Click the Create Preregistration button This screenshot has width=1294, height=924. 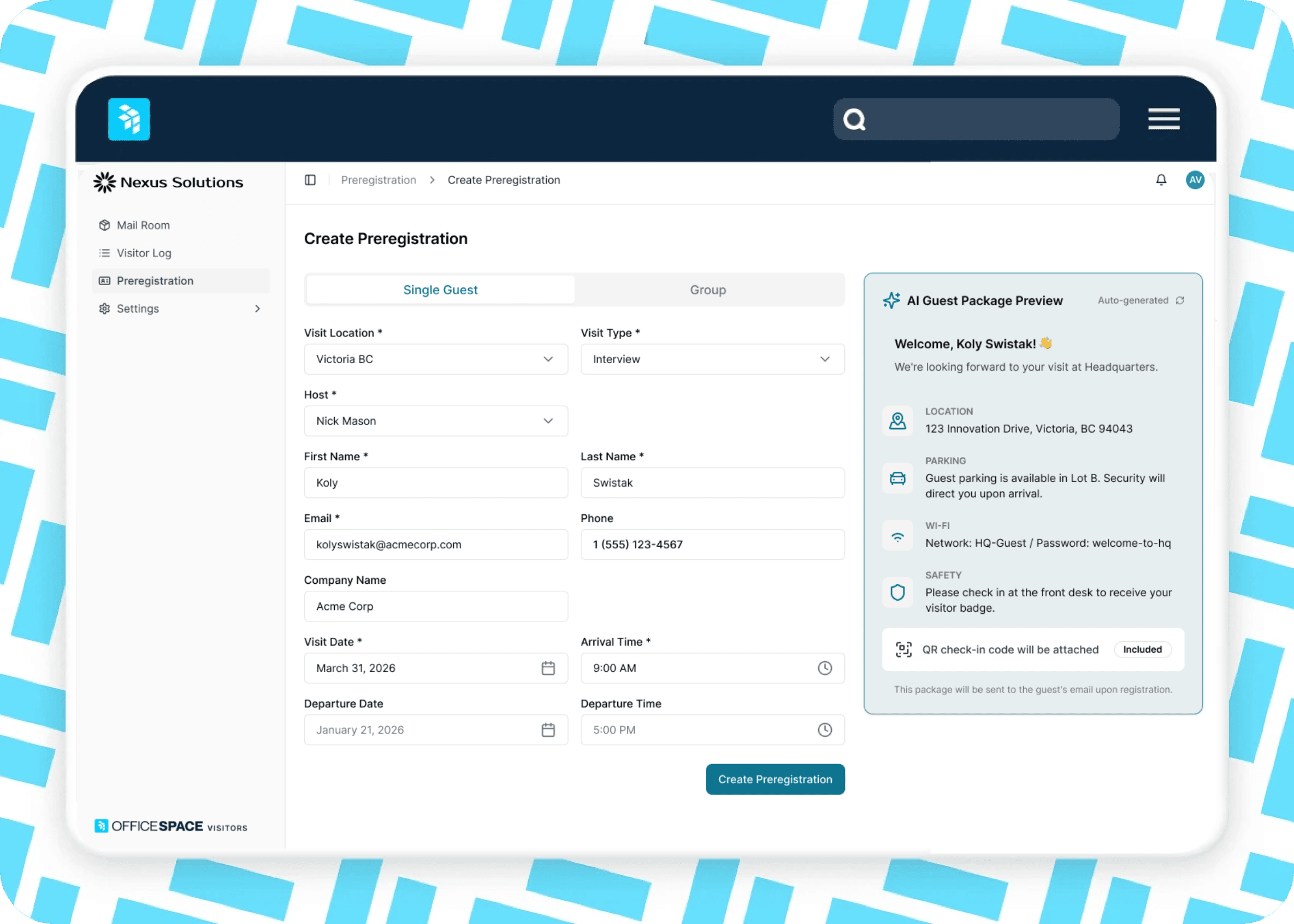tap(775, 779)
